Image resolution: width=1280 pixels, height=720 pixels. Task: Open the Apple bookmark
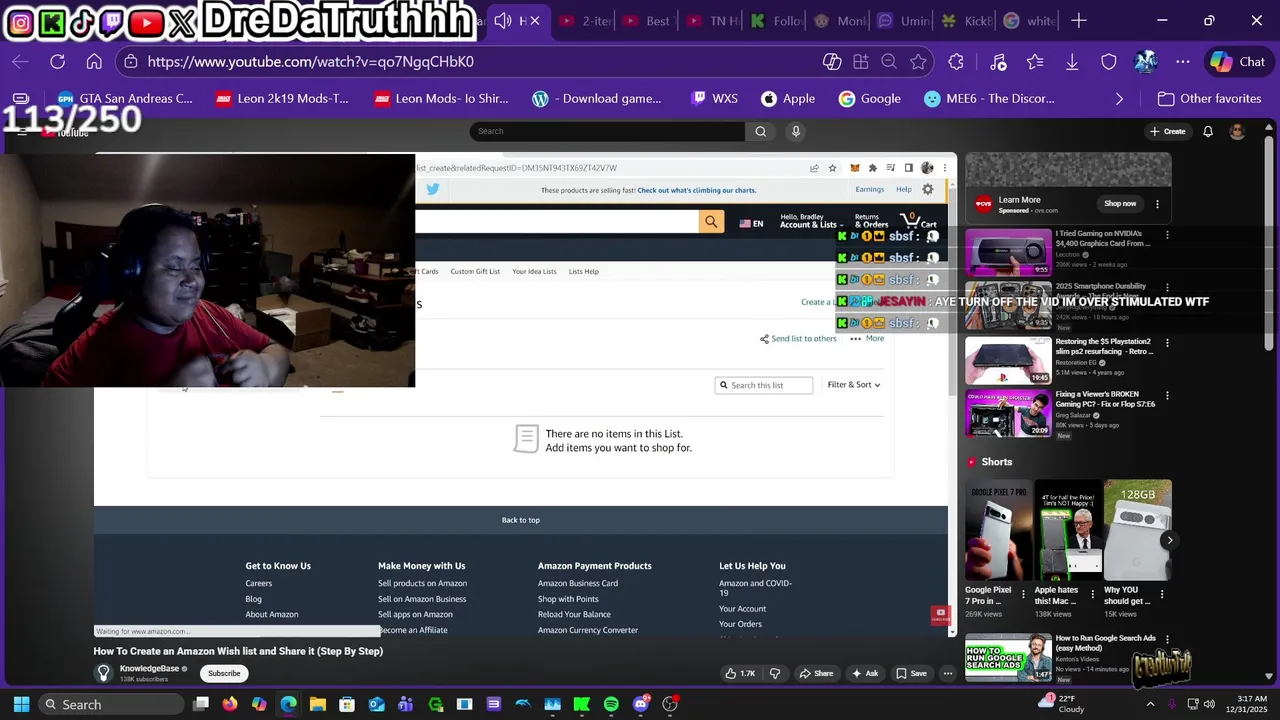tap(788, 99)
